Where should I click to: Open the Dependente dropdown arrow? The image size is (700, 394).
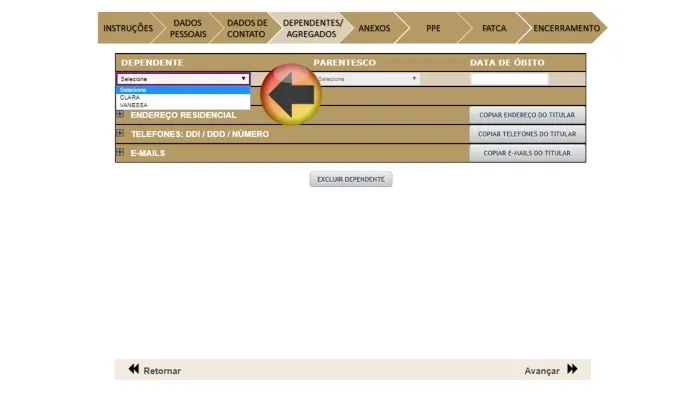click(243, 79)
